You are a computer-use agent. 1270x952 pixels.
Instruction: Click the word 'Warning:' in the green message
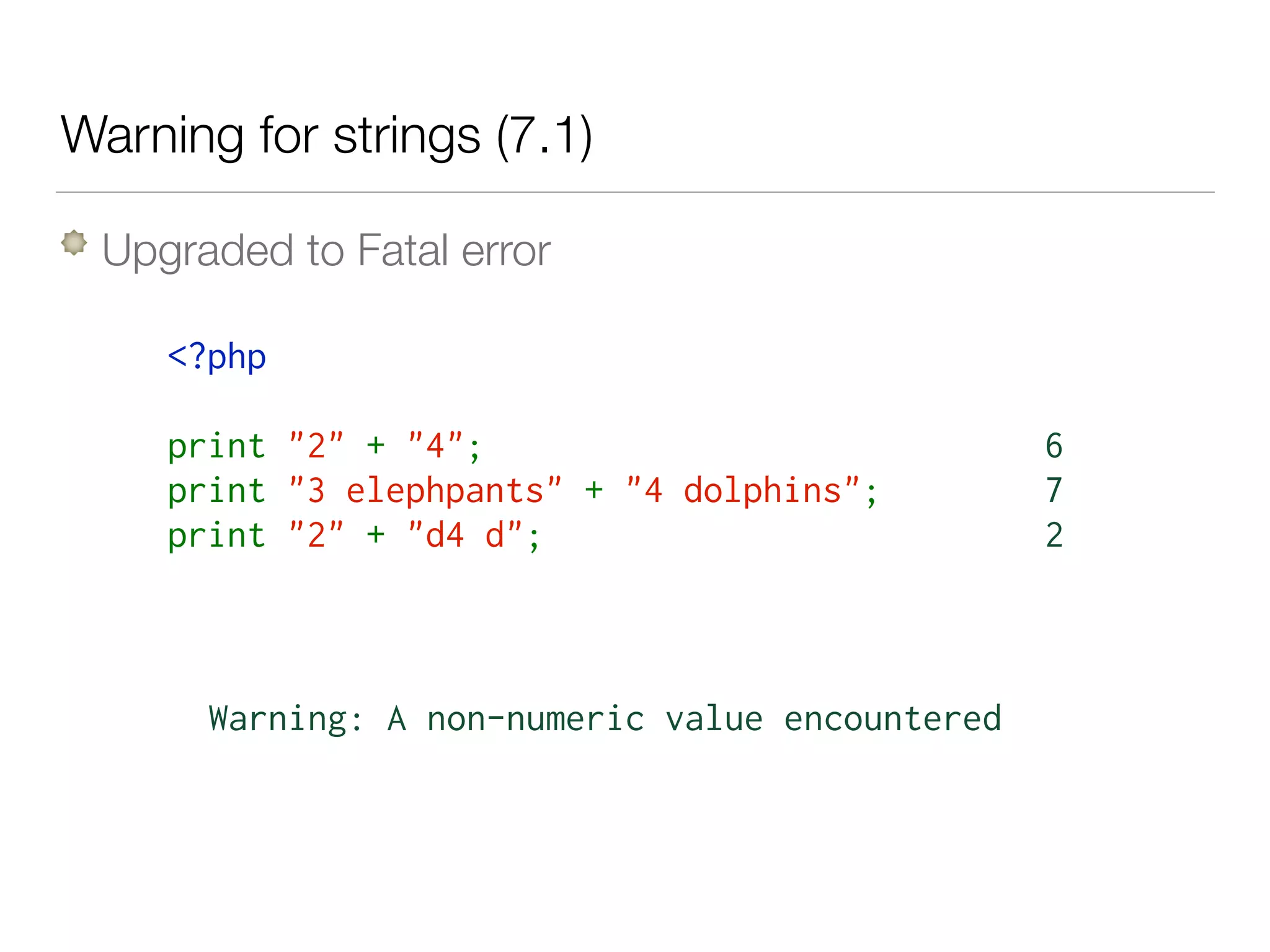286,720
